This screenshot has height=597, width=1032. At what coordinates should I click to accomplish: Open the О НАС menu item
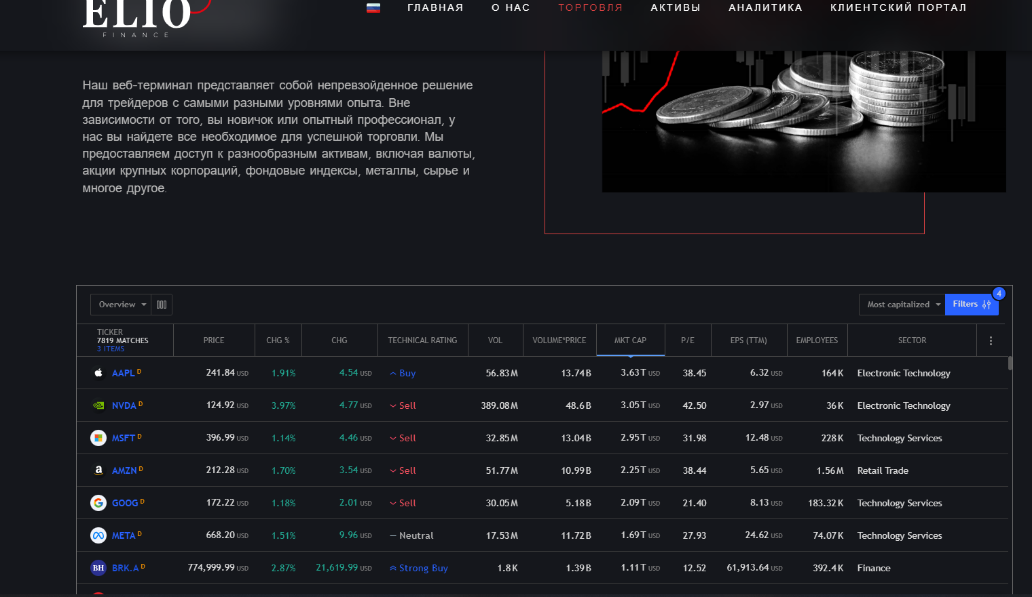coord(511,8)
